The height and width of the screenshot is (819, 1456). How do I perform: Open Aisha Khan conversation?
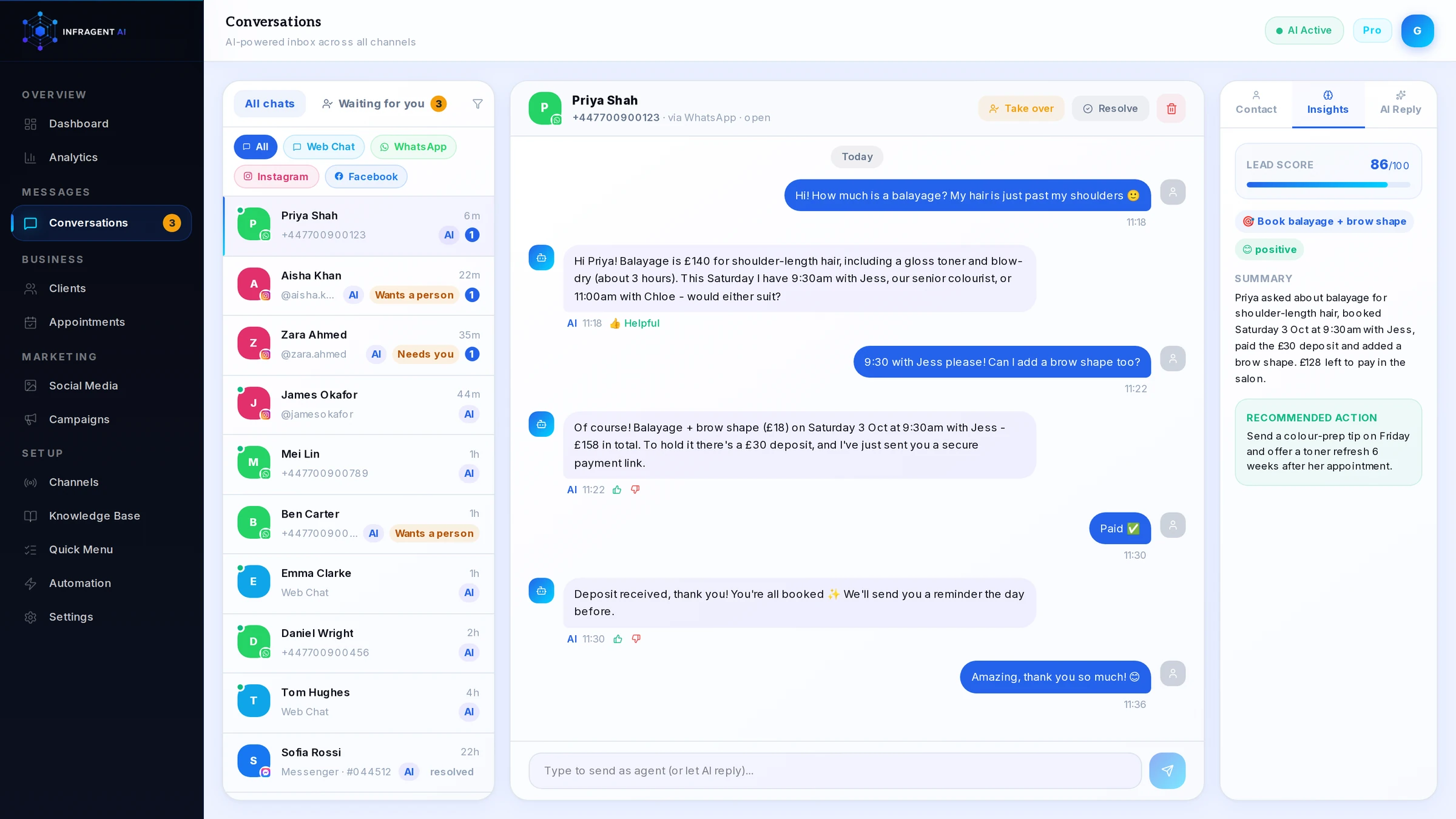(359, 285)
